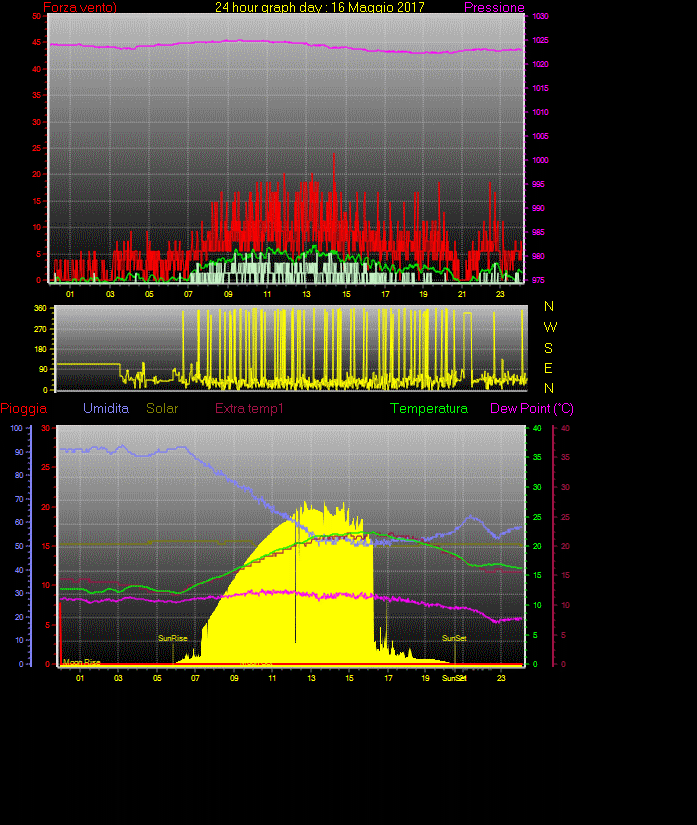Click the "1005" value on Pressione axis
The height and width of the screenshot is (825, 697).
[x=540, y=136]
